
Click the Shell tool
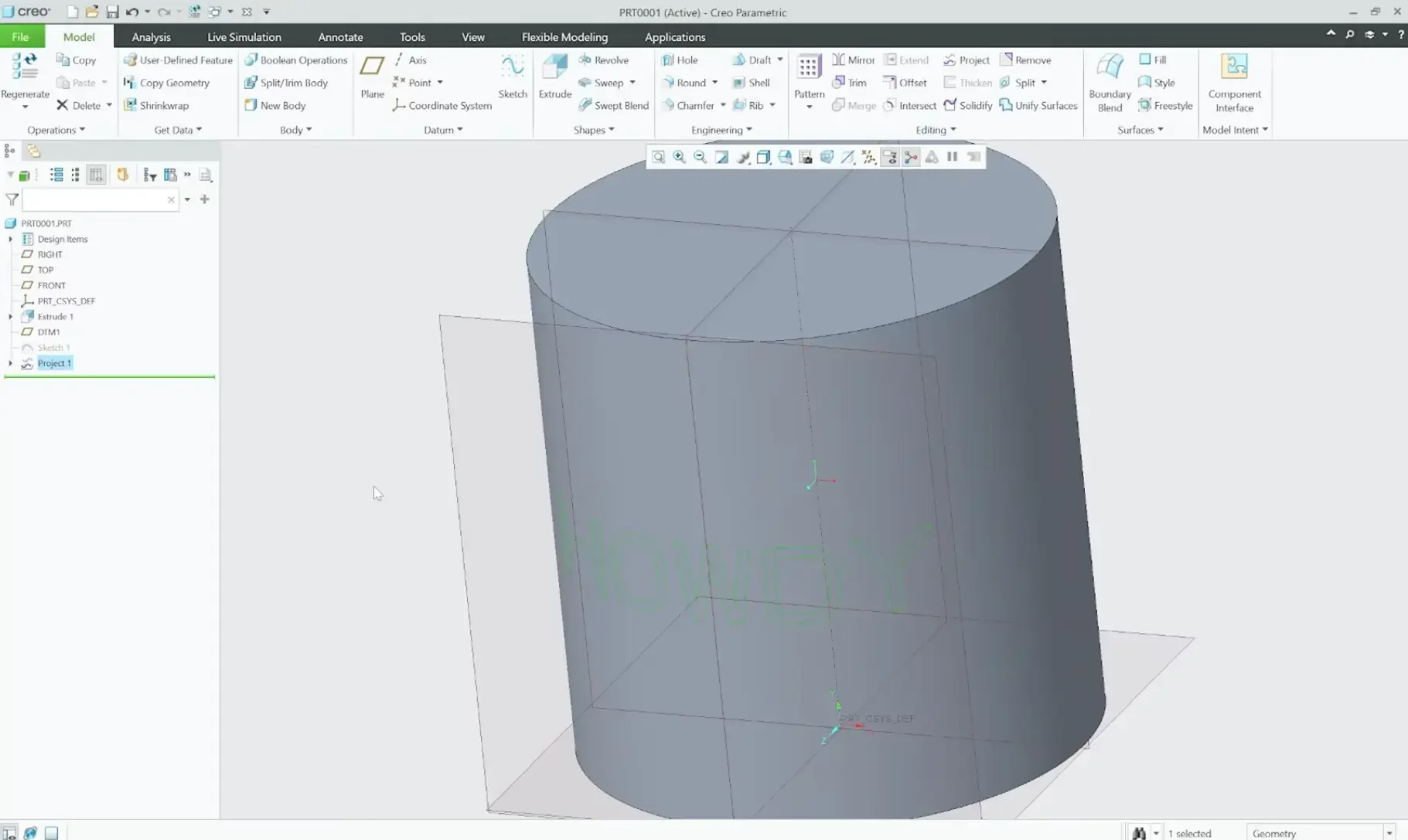click(x=751, y=83)
